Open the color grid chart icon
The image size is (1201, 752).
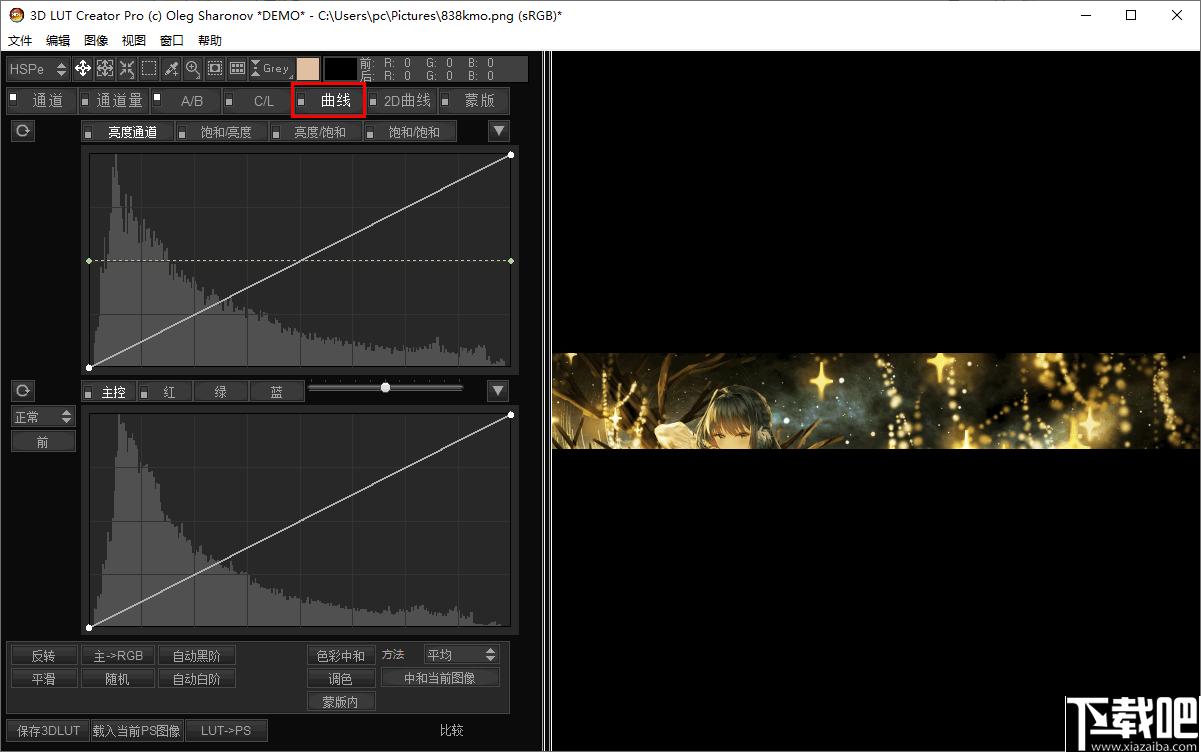coord(237,69)
